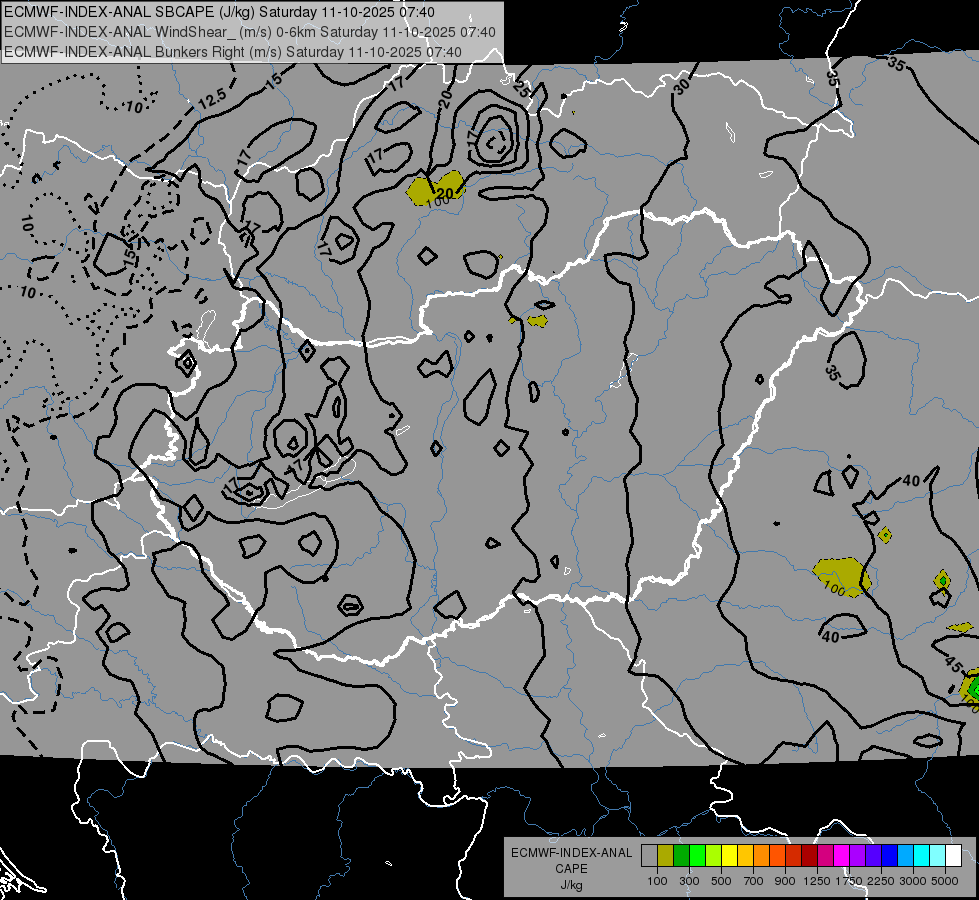The image size is (979, 900).
Task: Select the amber legend swatch
Action: pos(745,855)
